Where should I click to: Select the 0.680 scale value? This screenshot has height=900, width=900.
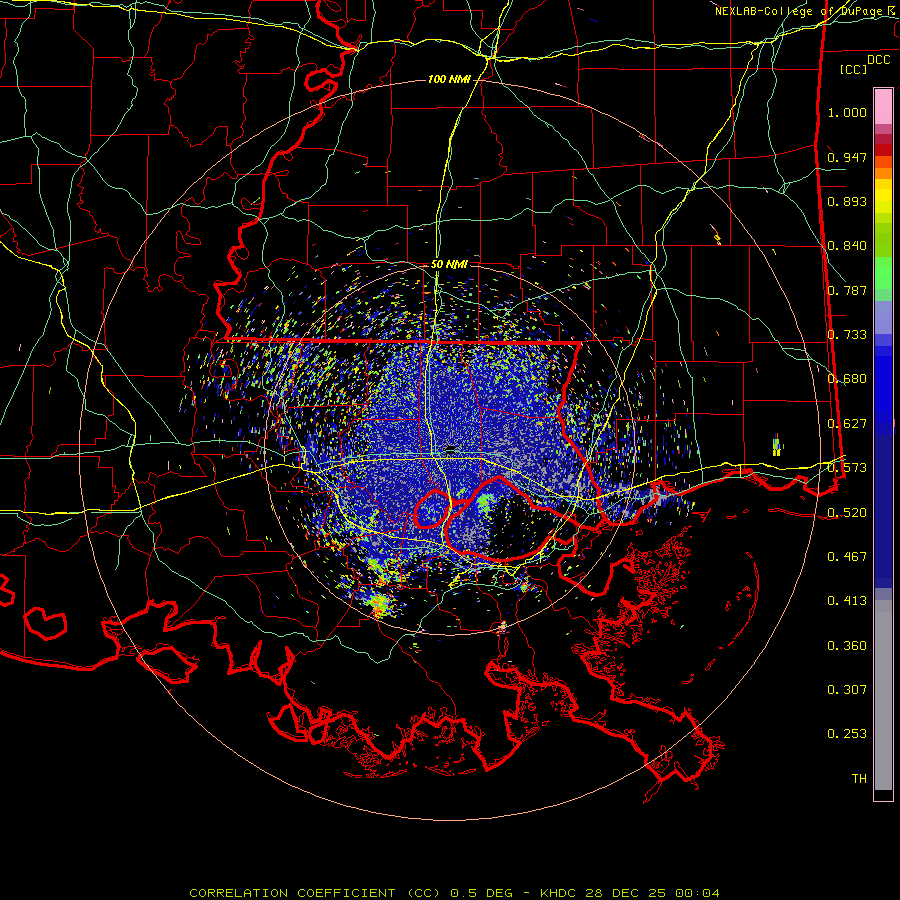click(847, 379)
